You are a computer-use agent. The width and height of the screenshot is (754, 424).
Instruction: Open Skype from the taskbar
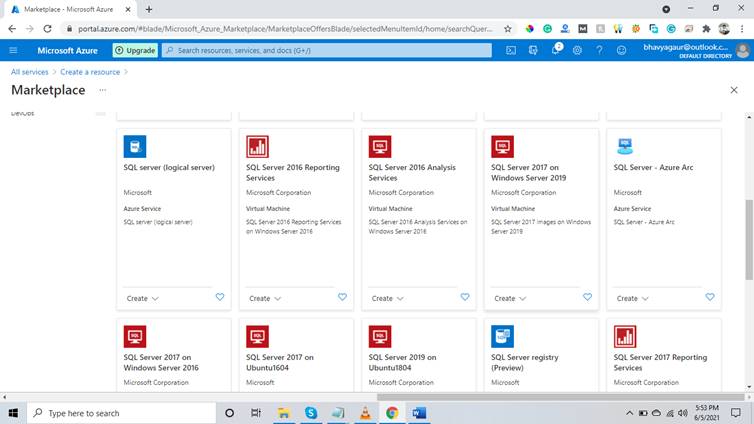[x=311, y=413]
